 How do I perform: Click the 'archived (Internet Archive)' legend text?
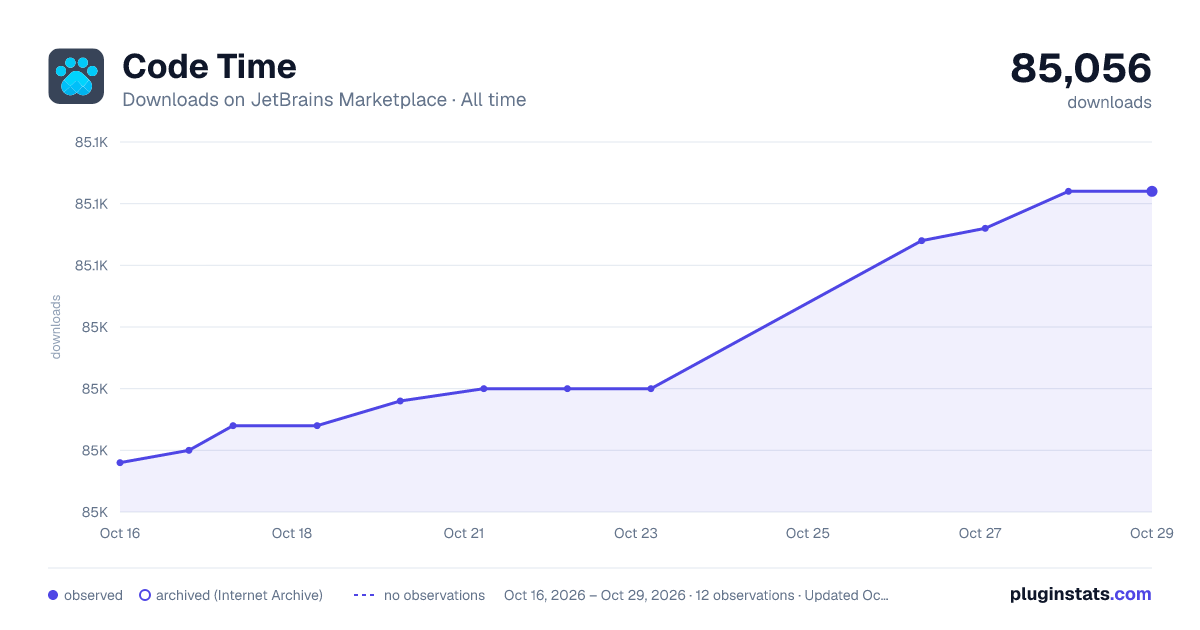239,595
